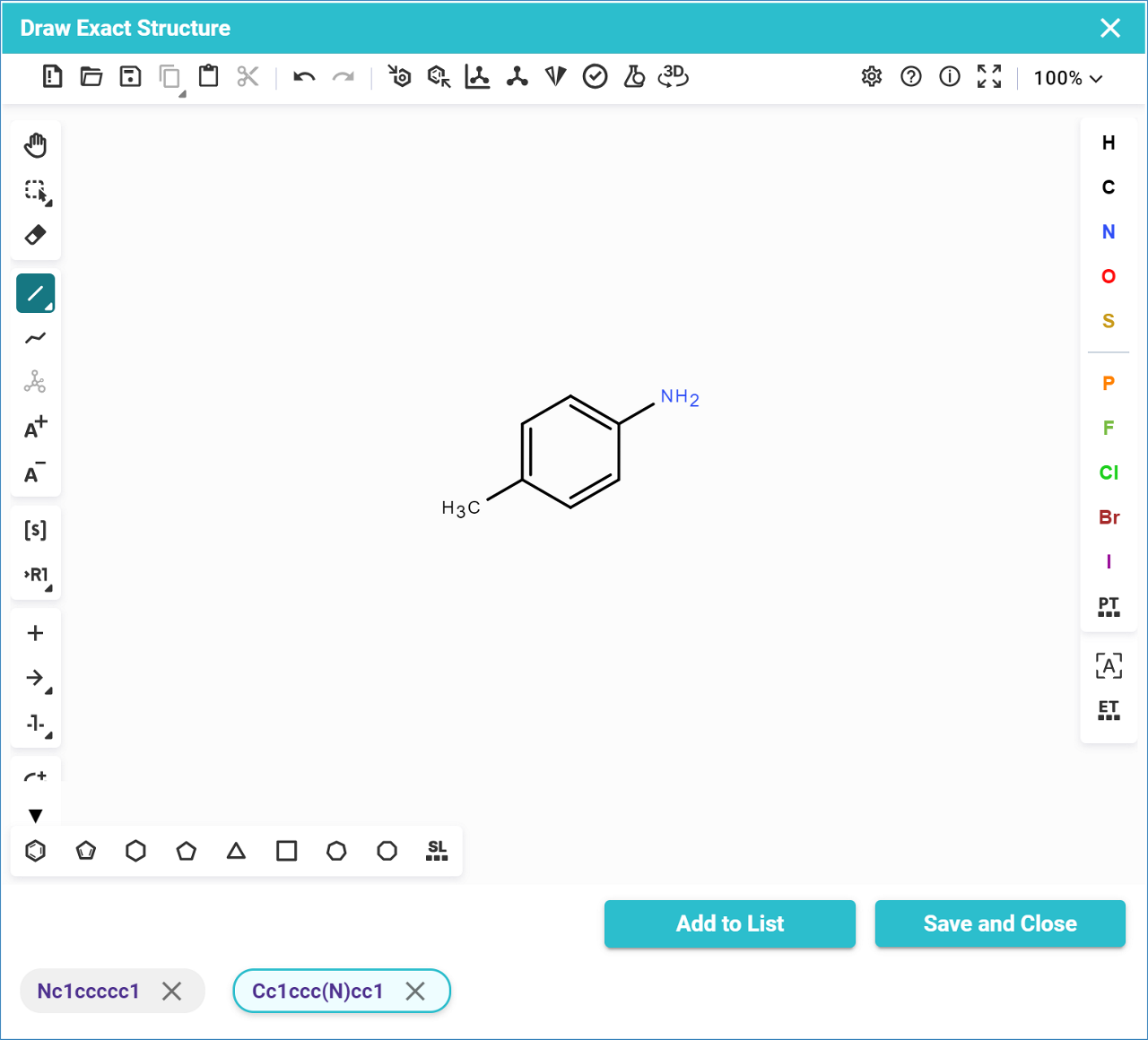The image size is (1148, 1040).
Task: Click the Clean Up layout icon
Action: (517, 77)
